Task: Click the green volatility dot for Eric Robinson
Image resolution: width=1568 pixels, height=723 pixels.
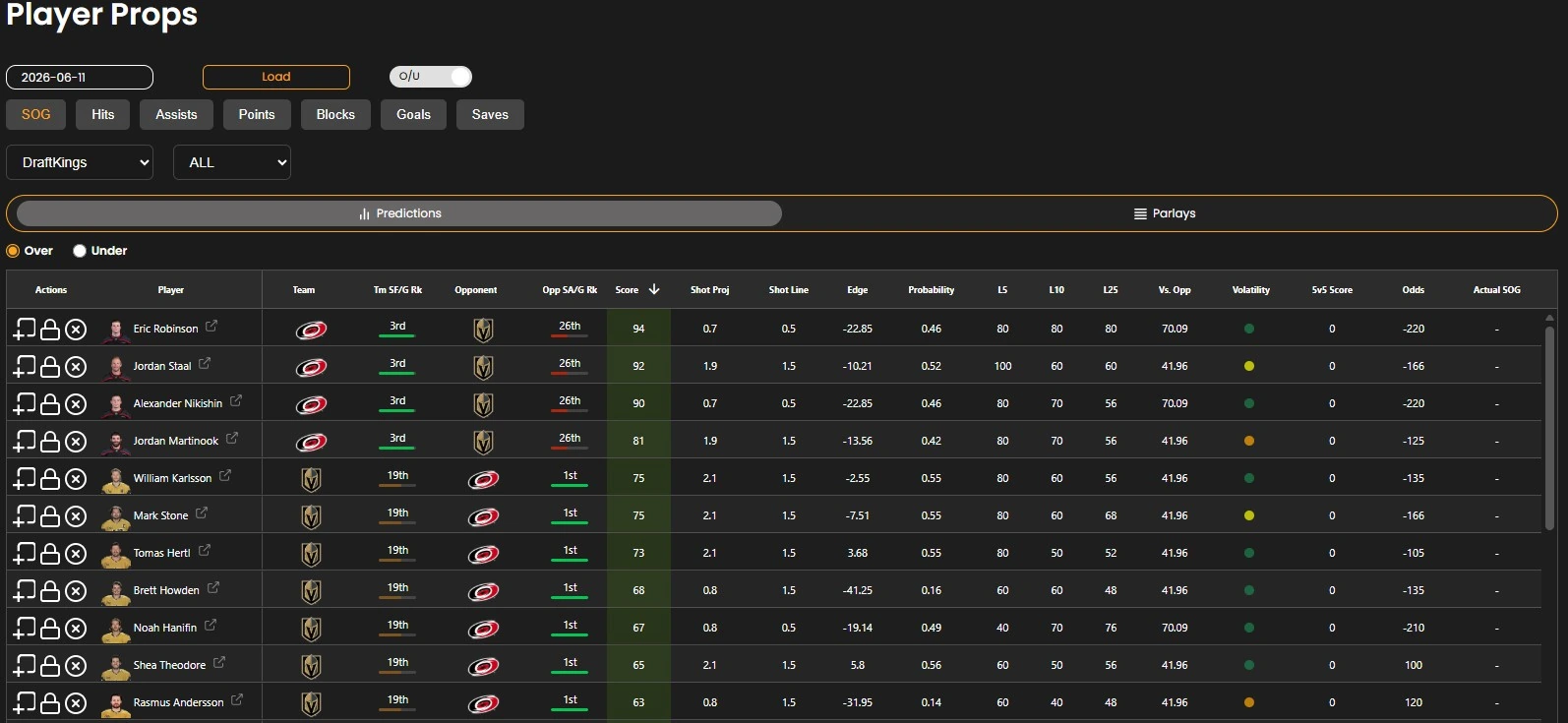Action: tap(1249, 329)
